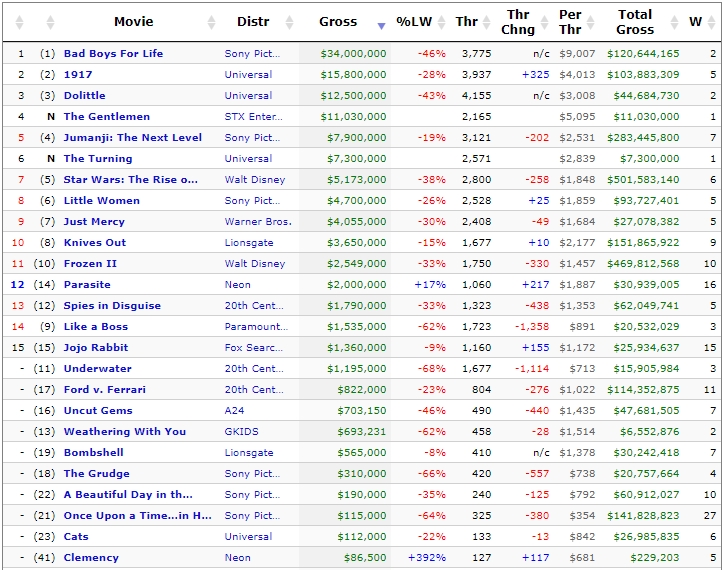Select the $9,007 per-theater value
Image resolution: width=724 pixels, height=570 pixels.
pos(577,54)
